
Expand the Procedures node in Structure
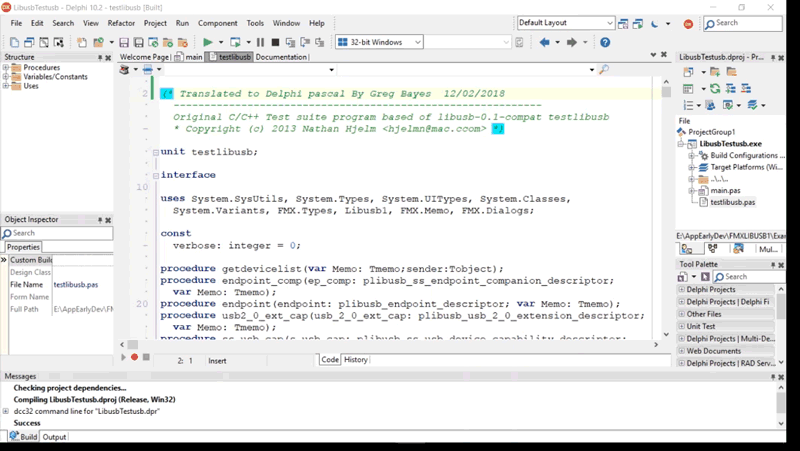coord(6,67)
